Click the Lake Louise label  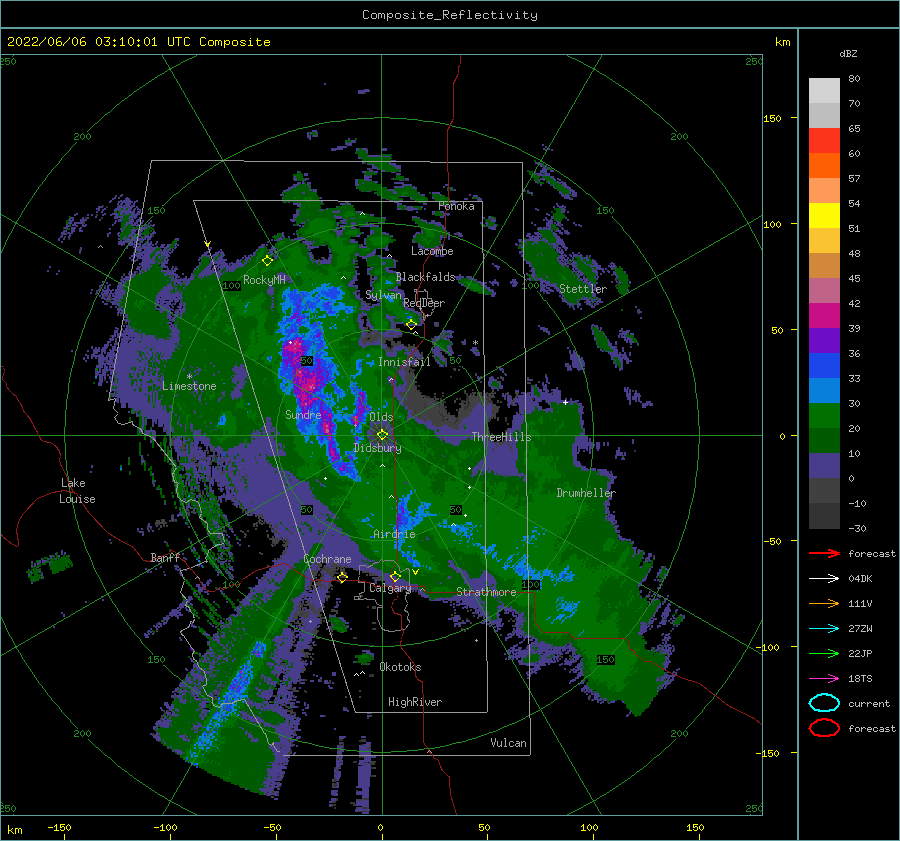pyautogui.click(x=77, y=491)
